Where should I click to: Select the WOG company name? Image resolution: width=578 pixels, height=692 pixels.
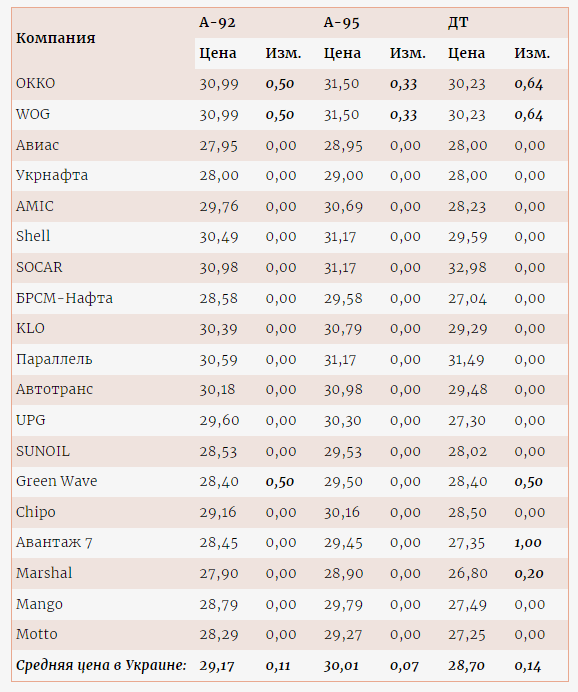pos(33,114)
